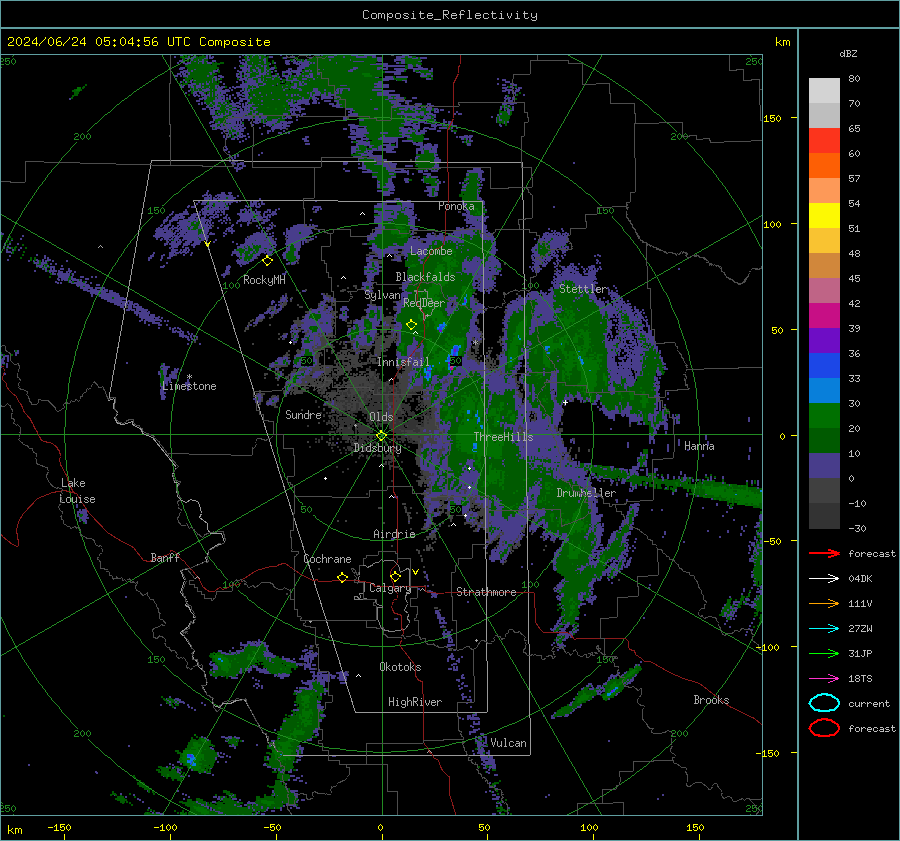Click the magenta 18TS arrow icon
The width and height of the screenshot is (900, 841).
click(824, 679)
